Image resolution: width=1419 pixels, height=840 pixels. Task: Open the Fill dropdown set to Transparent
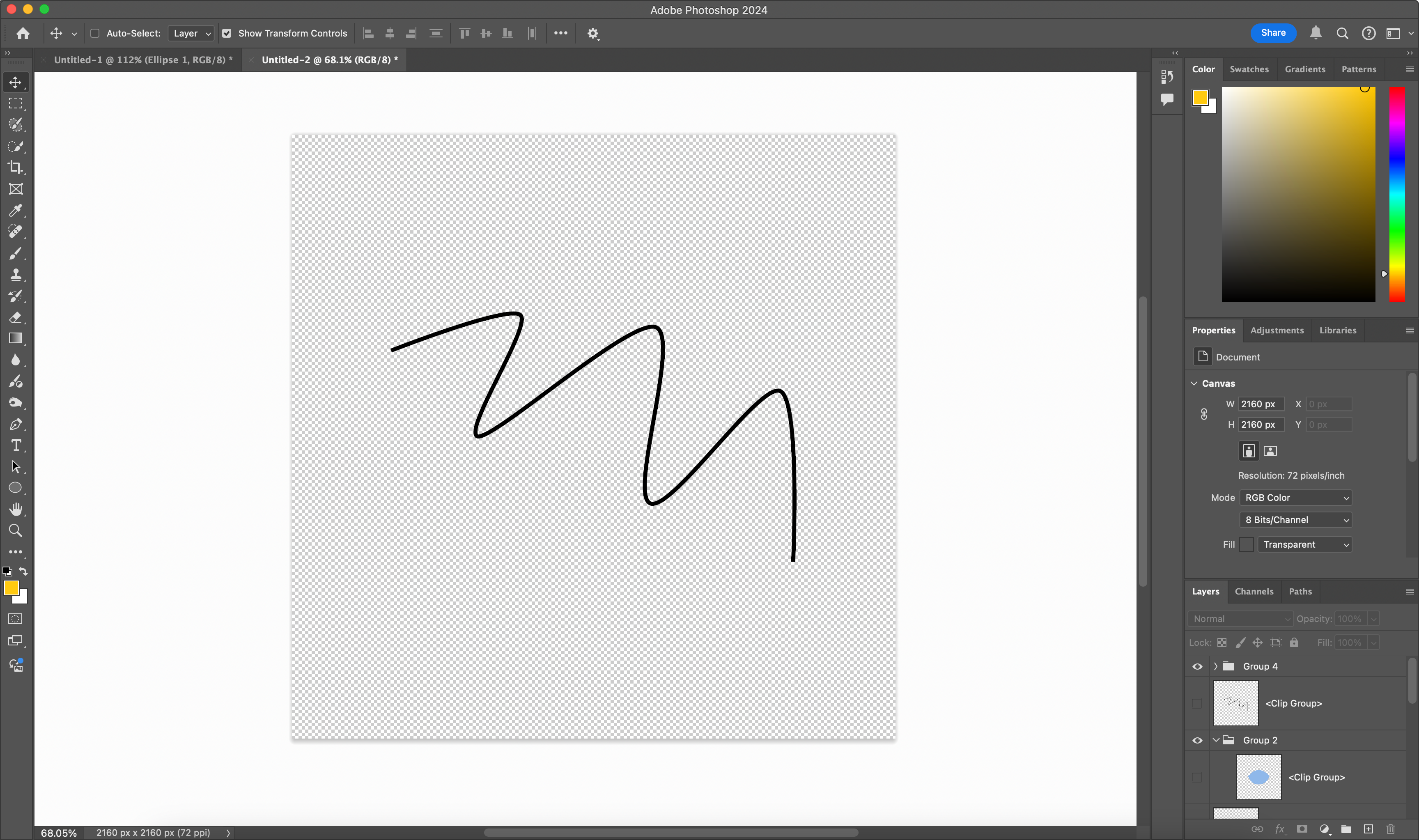pos(1305,544)
